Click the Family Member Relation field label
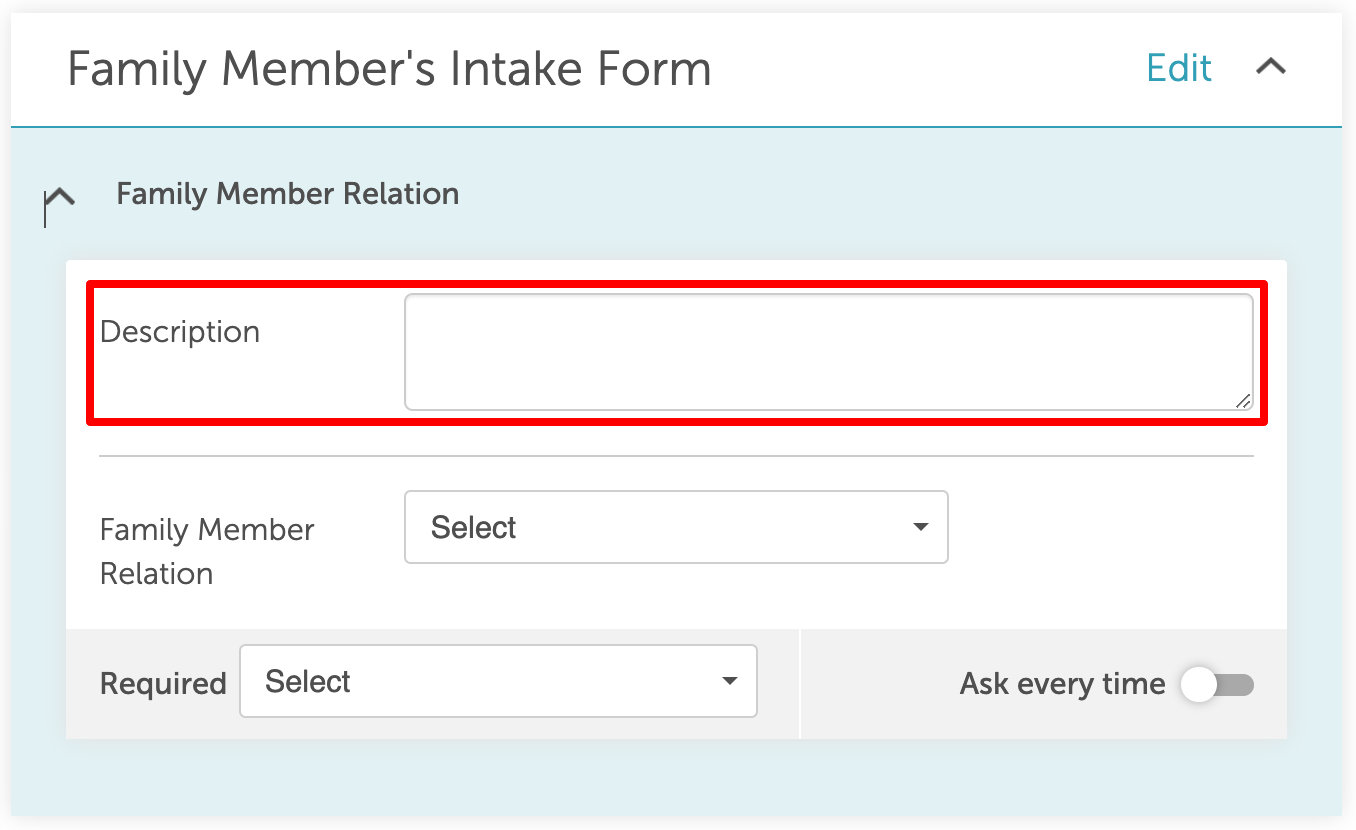 [206, 551]
